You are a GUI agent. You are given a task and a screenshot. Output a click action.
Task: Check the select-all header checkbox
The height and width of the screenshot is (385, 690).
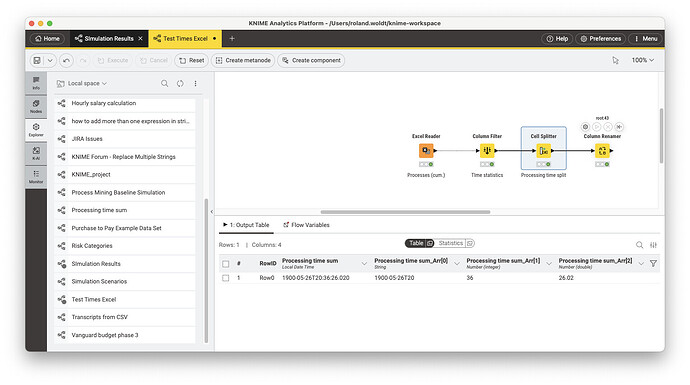tap(226, 264)
